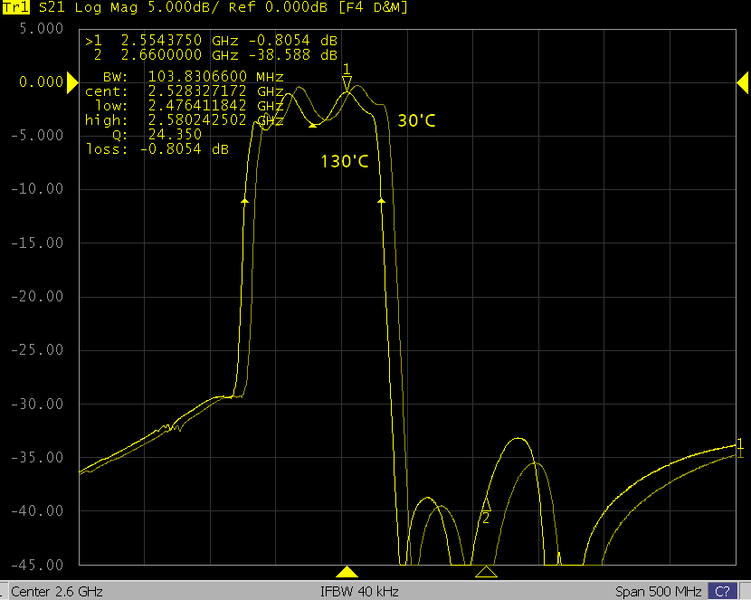Click the high cutoff bandwidth arrow on trace
Screen dimensions: 751x600
point(381,200)
